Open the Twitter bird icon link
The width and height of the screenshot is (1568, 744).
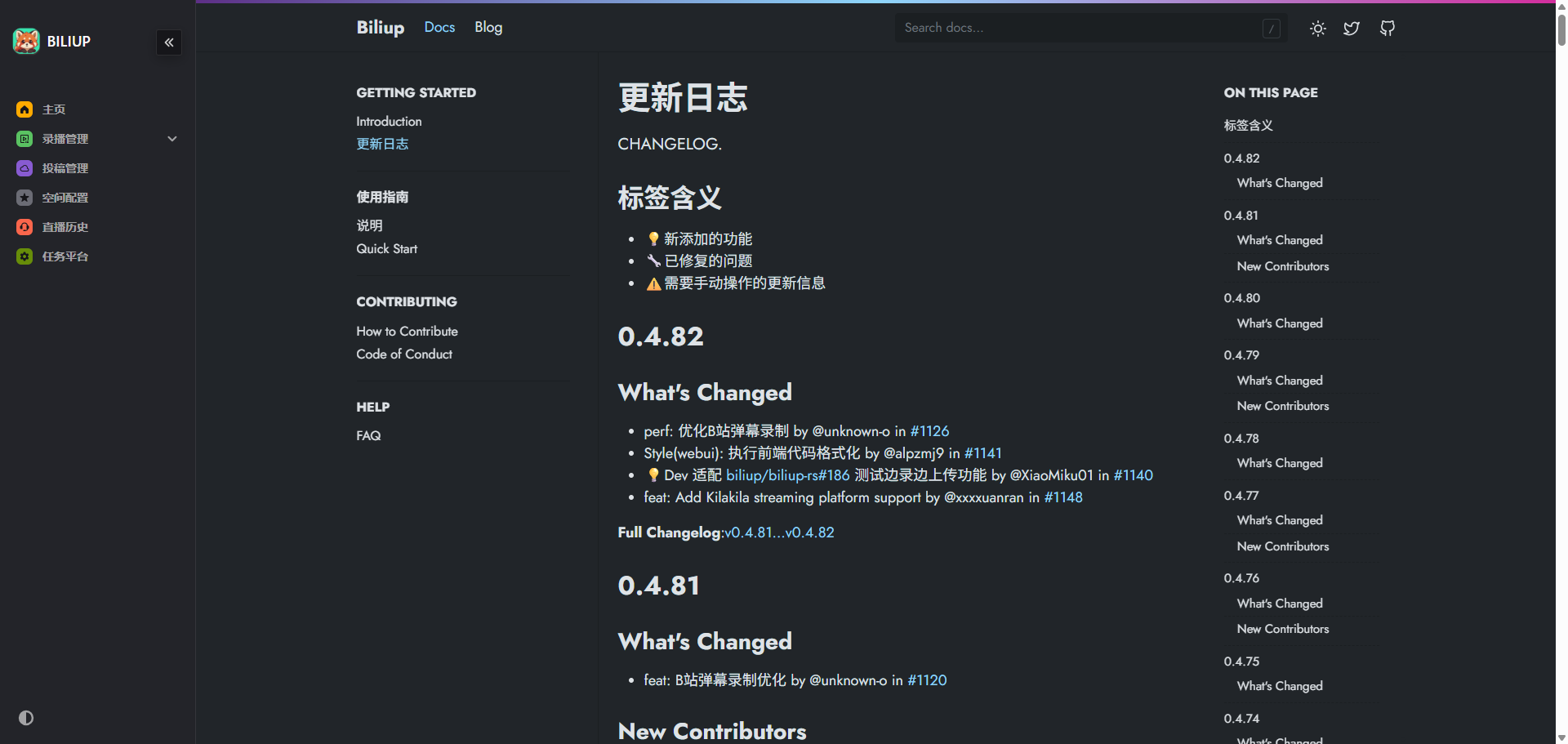pos(1352,29)
